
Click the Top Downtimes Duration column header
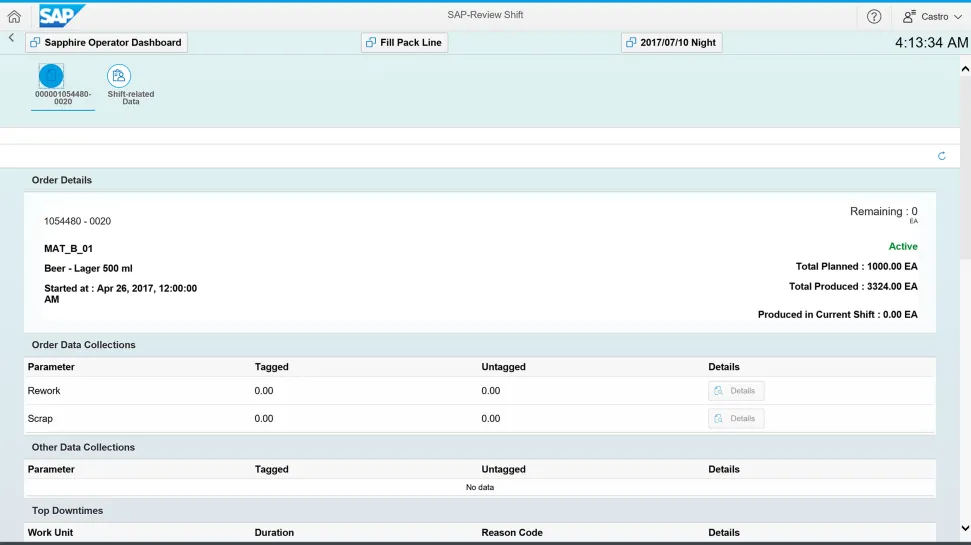pyautogui.click(x=274, y=533)
